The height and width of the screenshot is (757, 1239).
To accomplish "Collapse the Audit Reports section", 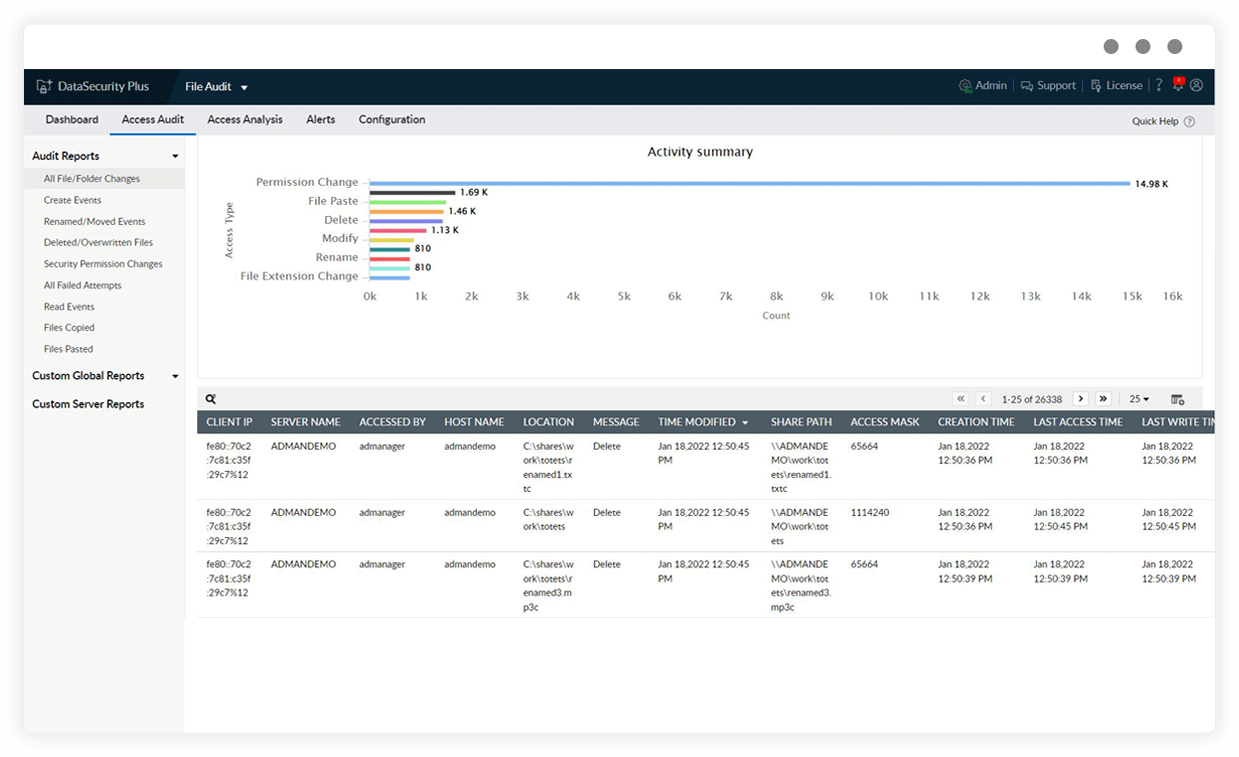I will [175, 156].
